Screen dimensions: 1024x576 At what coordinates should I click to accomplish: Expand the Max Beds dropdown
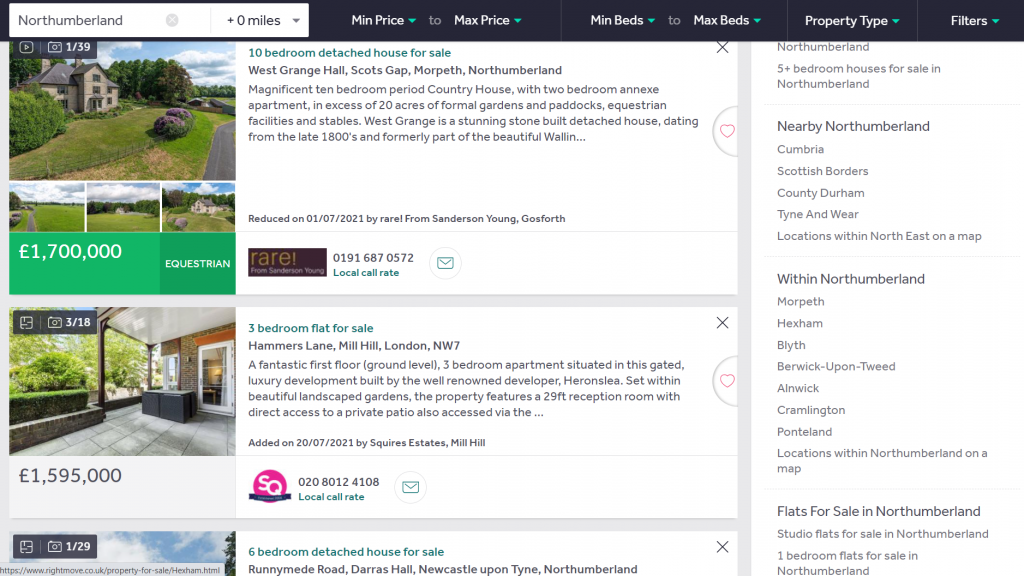tap(727, 20)
